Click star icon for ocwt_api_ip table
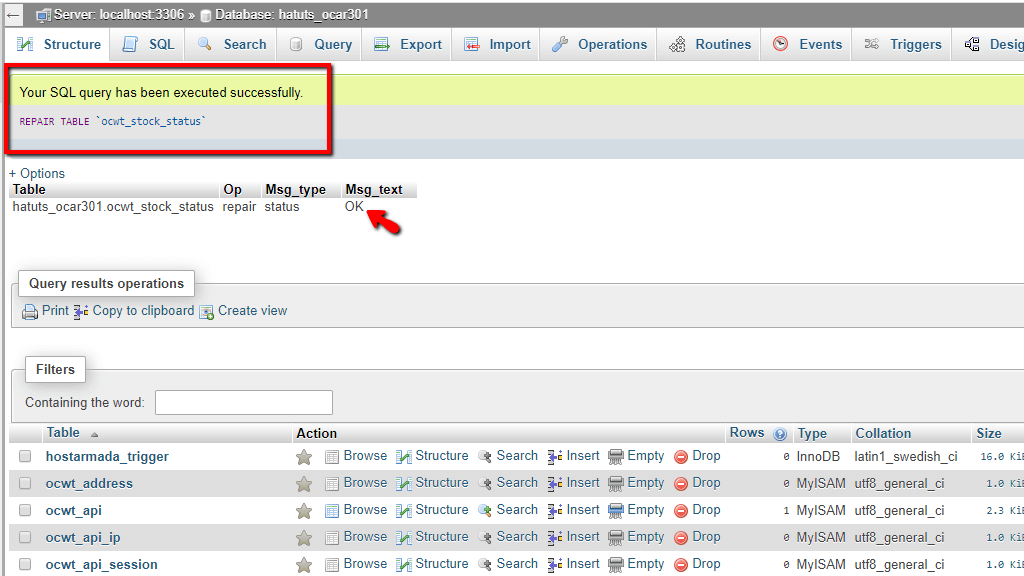 point(304,537)
